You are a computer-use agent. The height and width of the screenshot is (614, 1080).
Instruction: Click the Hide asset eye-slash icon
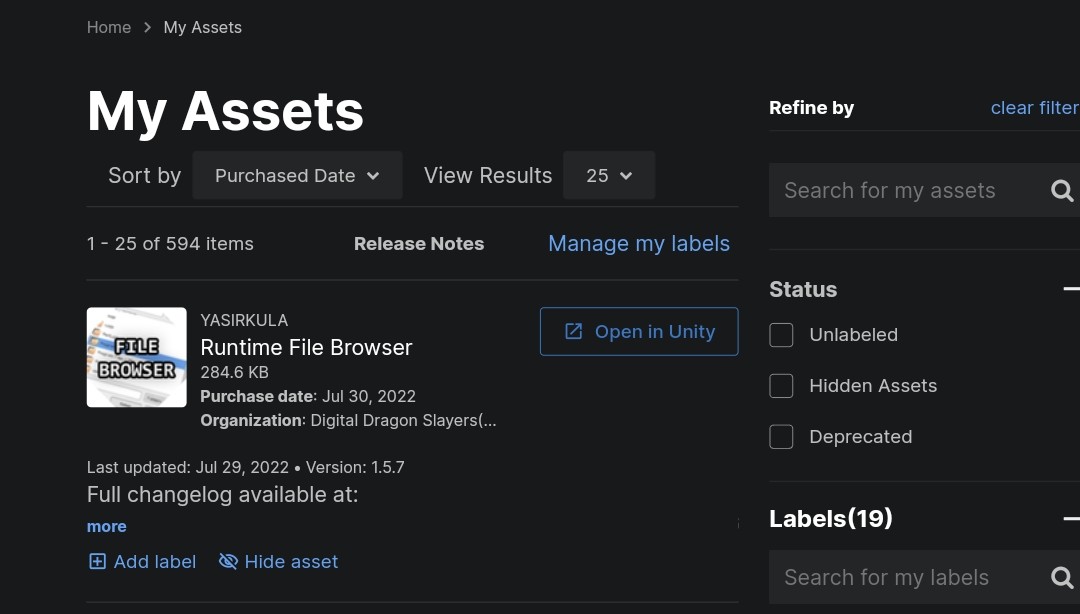pyautogui.click(x=227, y=561)
